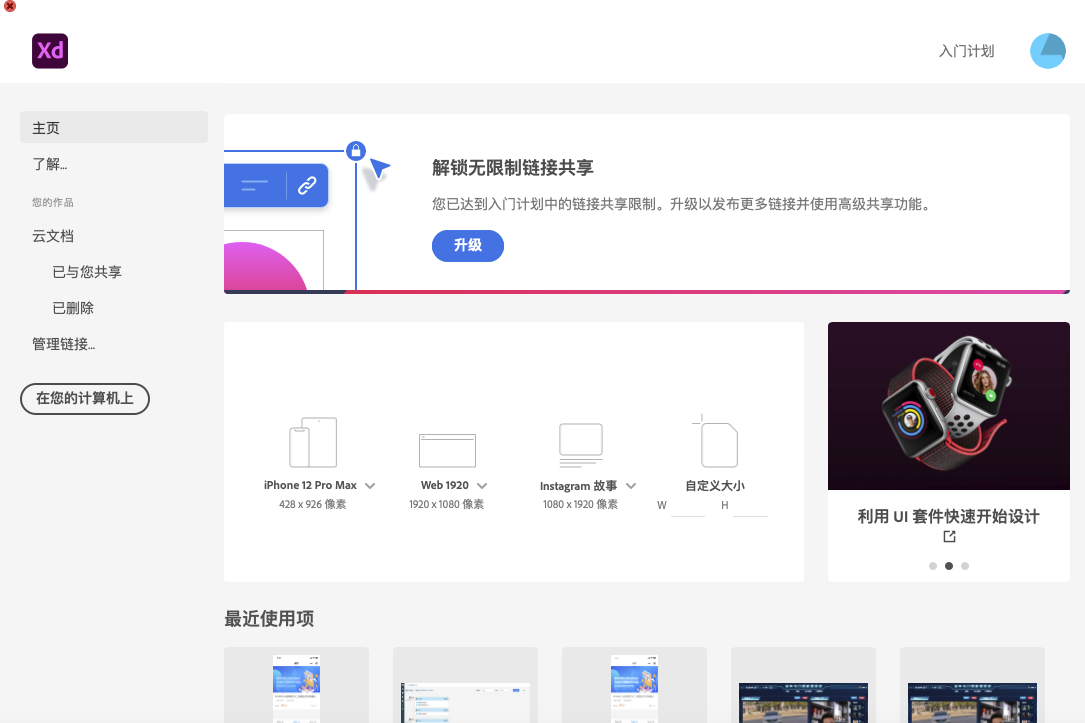Switch to the third carousel dot
Image resolution: width=1085 pixels, height=723 pixels.
965,566
